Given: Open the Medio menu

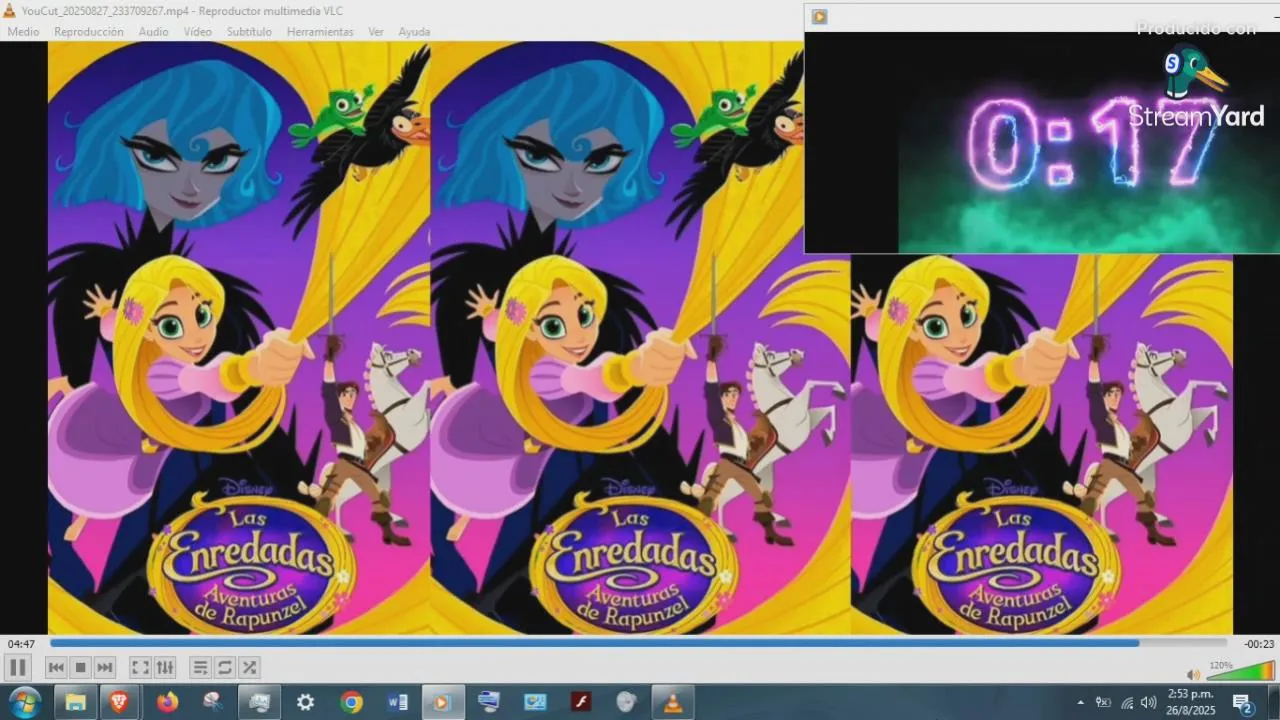Looking at the screenshot, I should click(23, 32).
